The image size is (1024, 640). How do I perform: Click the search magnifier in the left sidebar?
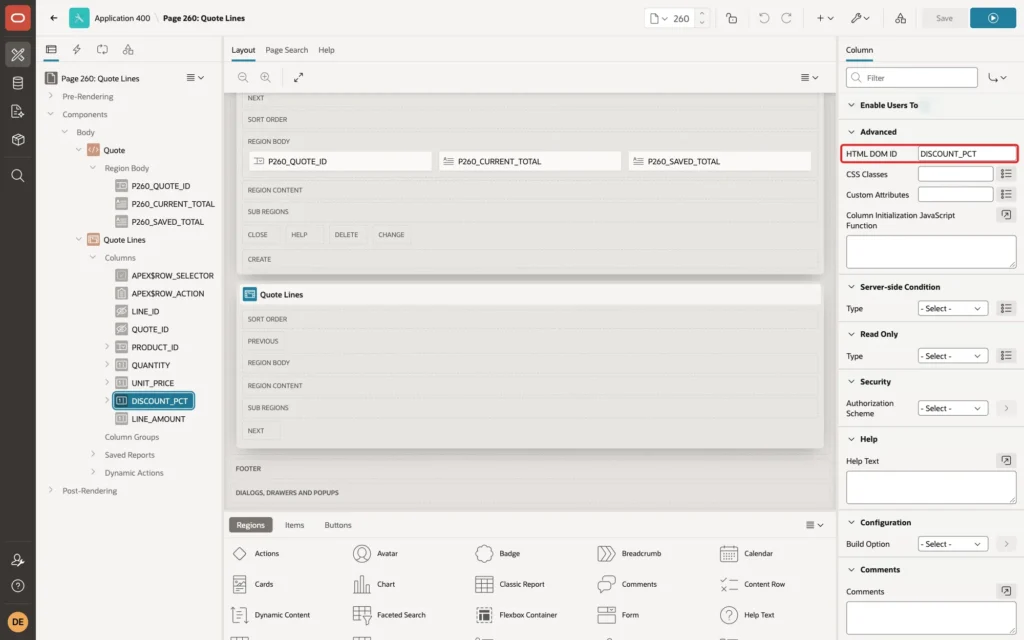[x=18, y=176]
